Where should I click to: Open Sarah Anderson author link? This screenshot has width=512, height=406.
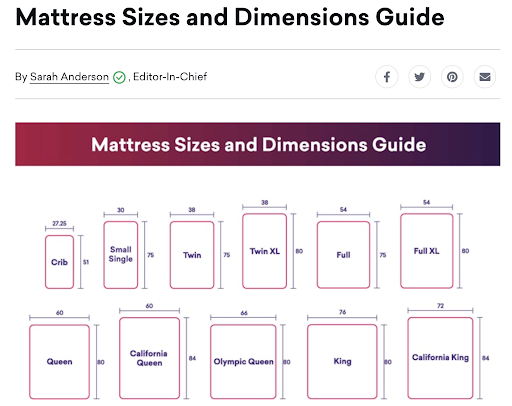(x=69, y=77)
